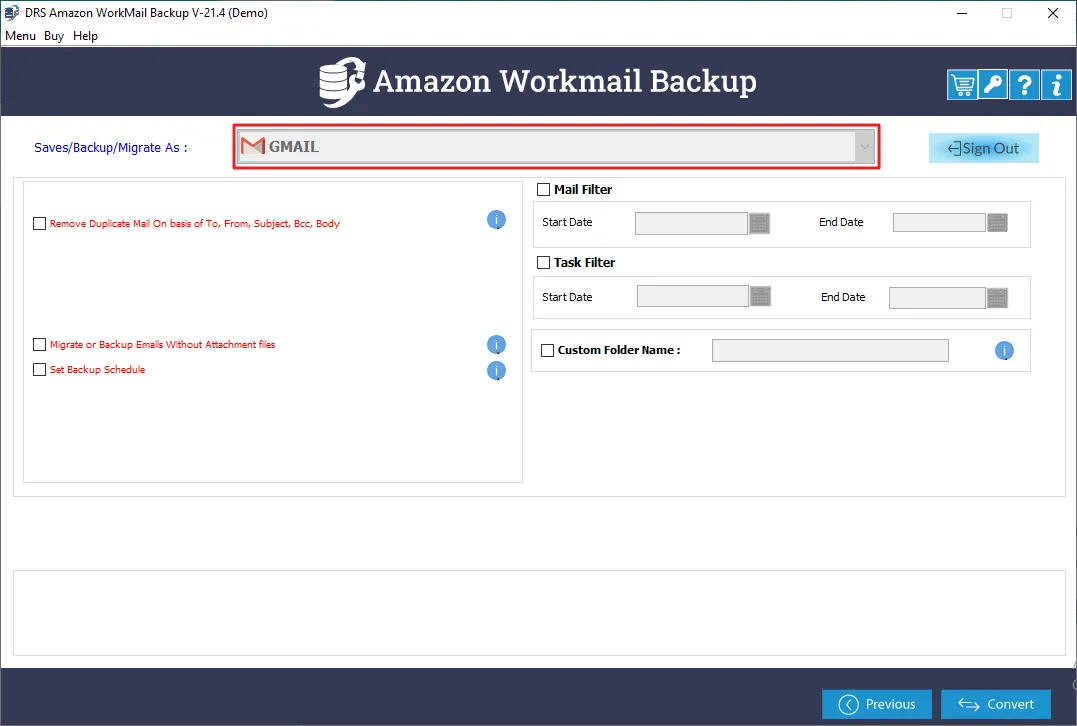Click the Sign Out button
The width and height of the screenshot is (1077, 726).
pos(984,148)
